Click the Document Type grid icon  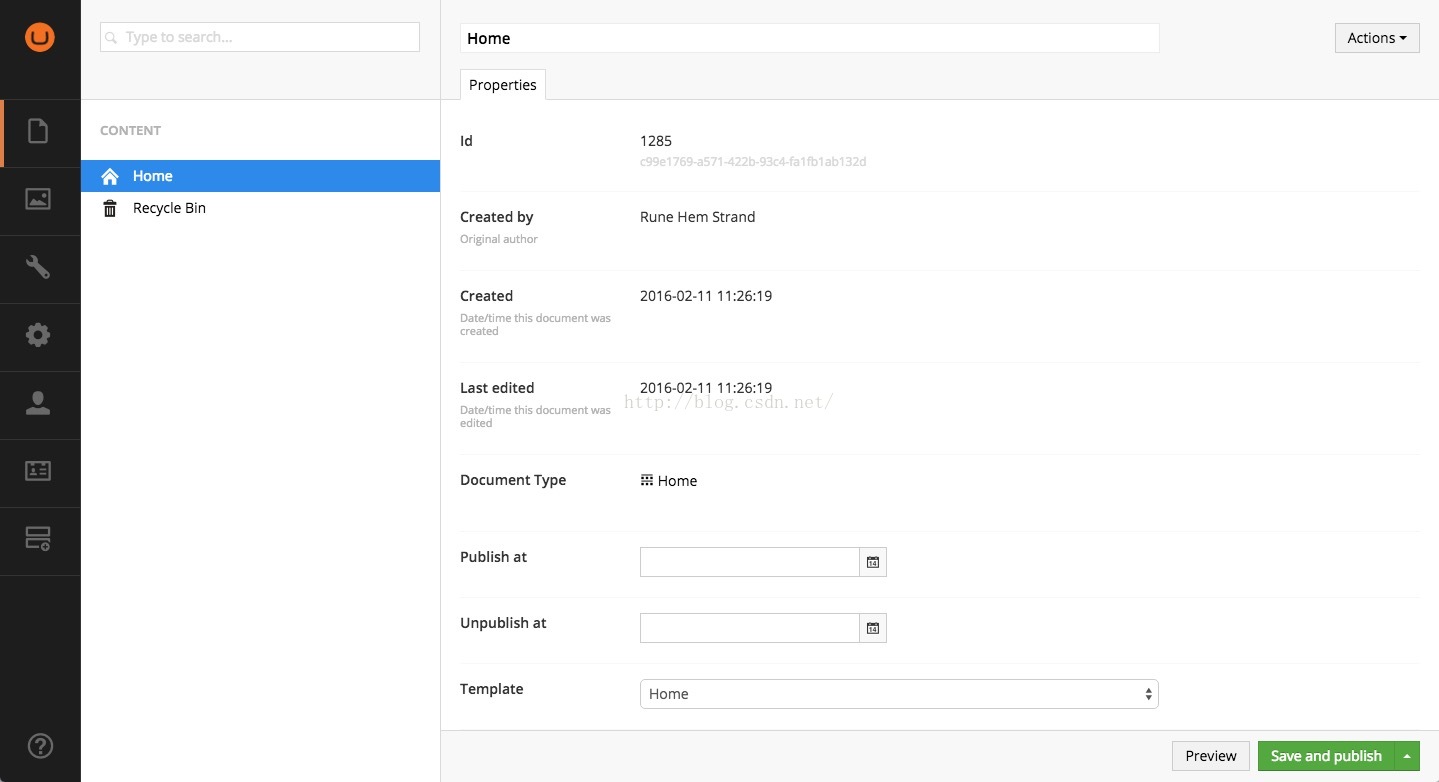tap(647, 480)
